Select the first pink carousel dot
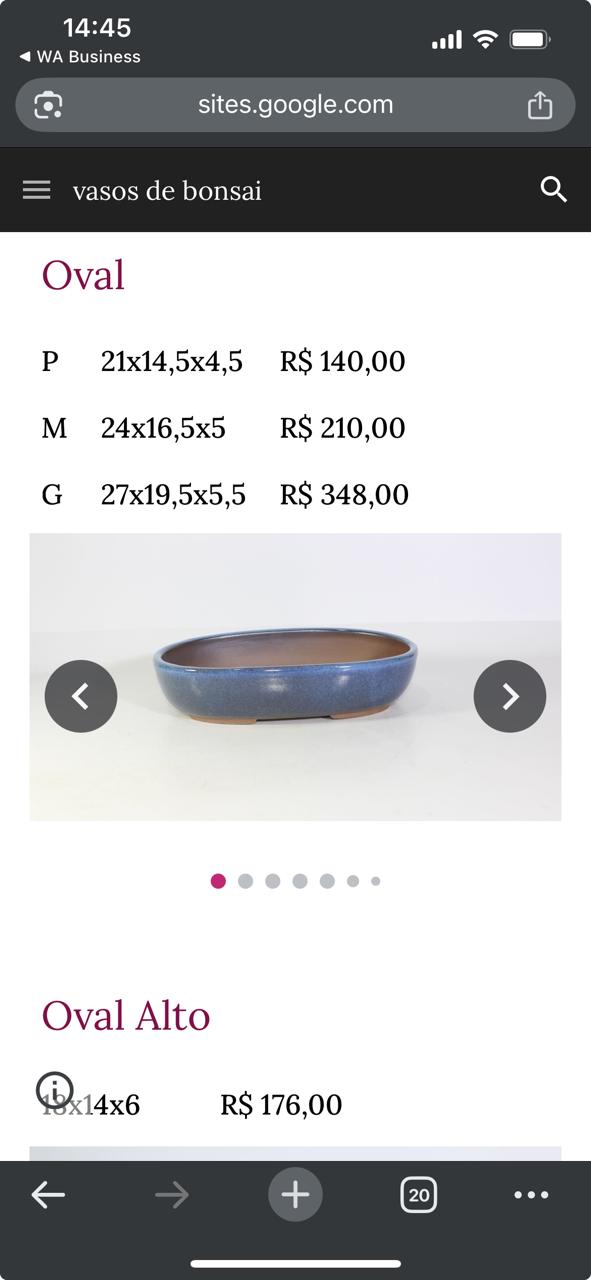This screenshot has width=591, height=1280. pyautogui.click(x=218, y=881)
